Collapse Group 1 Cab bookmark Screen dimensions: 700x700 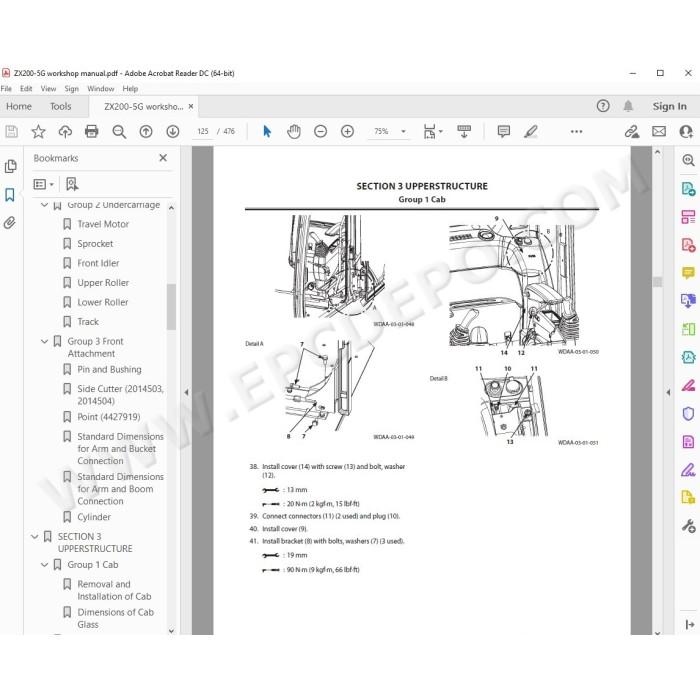click(x=44, y=565)
